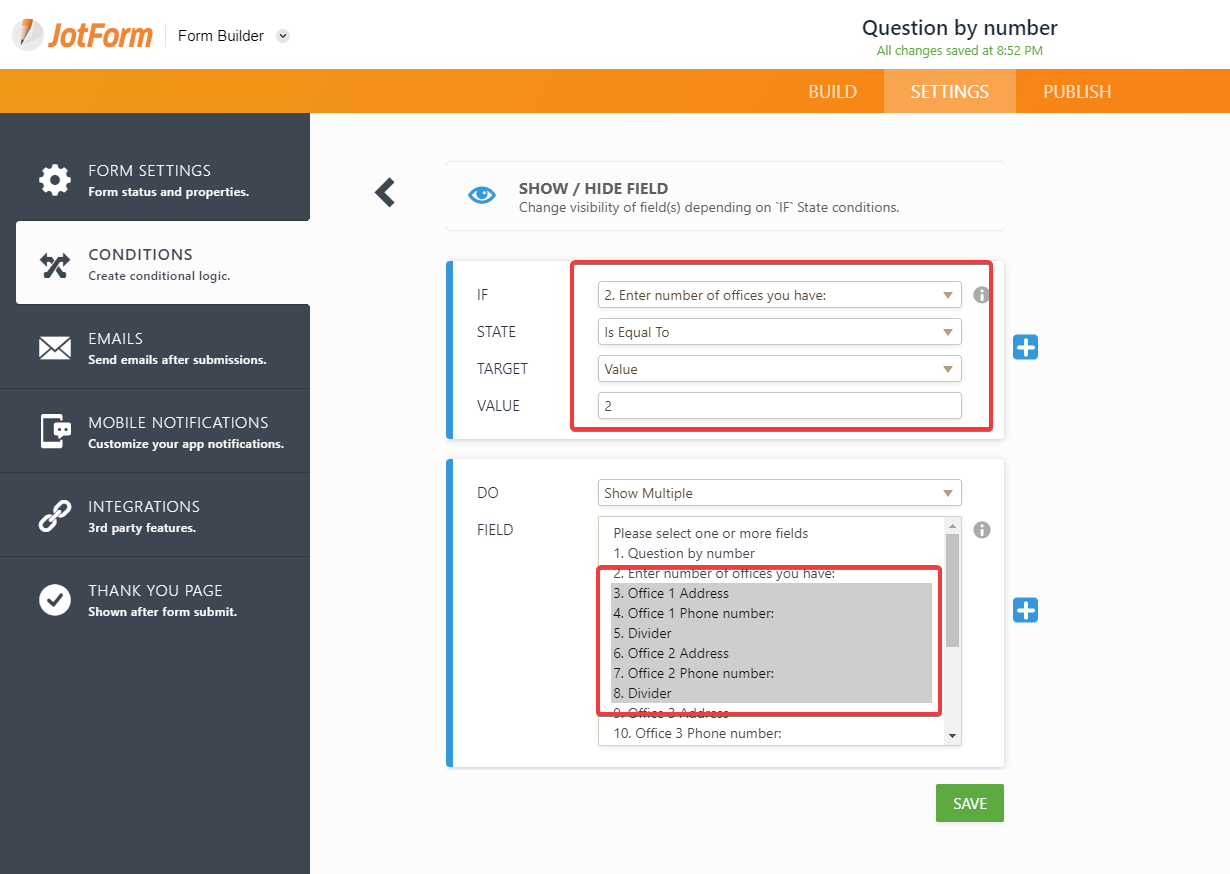Click the eye icon beside Show / Hide Field

tap(482, 195)
